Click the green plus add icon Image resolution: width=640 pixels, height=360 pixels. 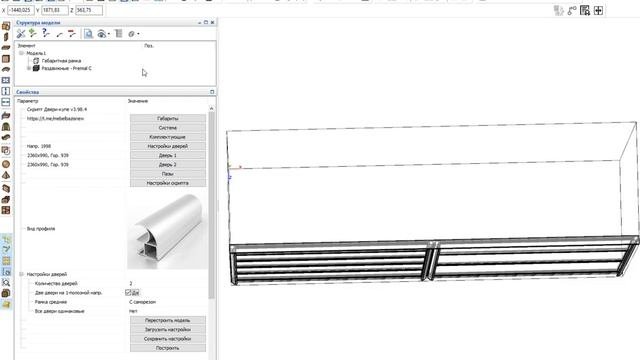(33, 33)
